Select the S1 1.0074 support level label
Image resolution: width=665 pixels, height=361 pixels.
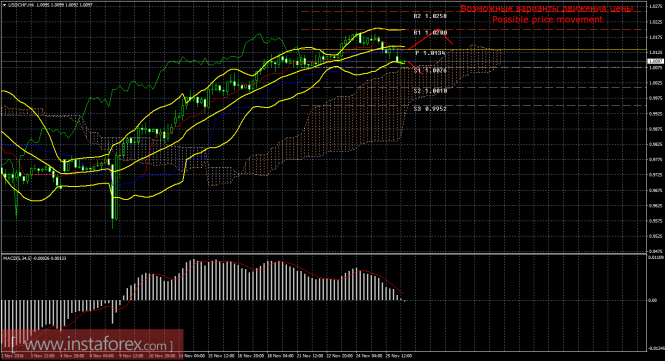point(430,70)
